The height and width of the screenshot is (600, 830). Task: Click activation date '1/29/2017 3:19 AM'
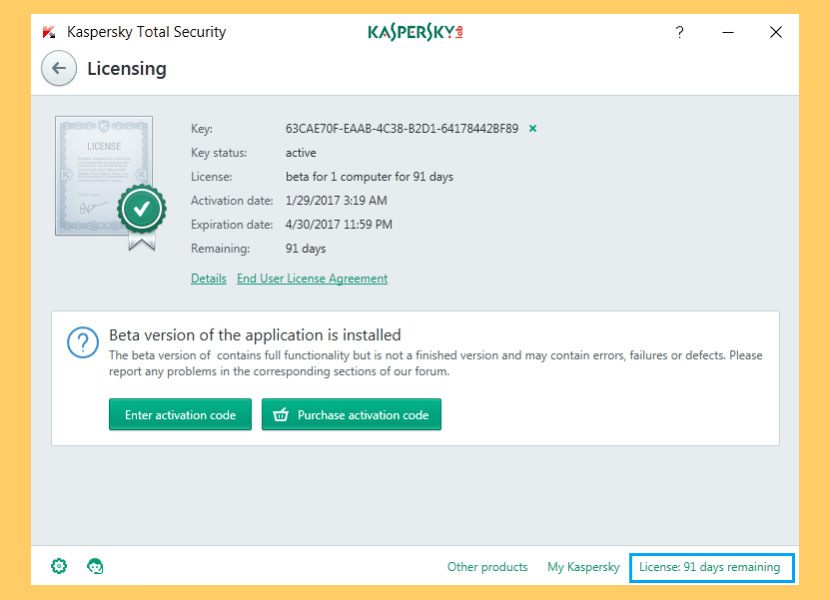(336, 201)
